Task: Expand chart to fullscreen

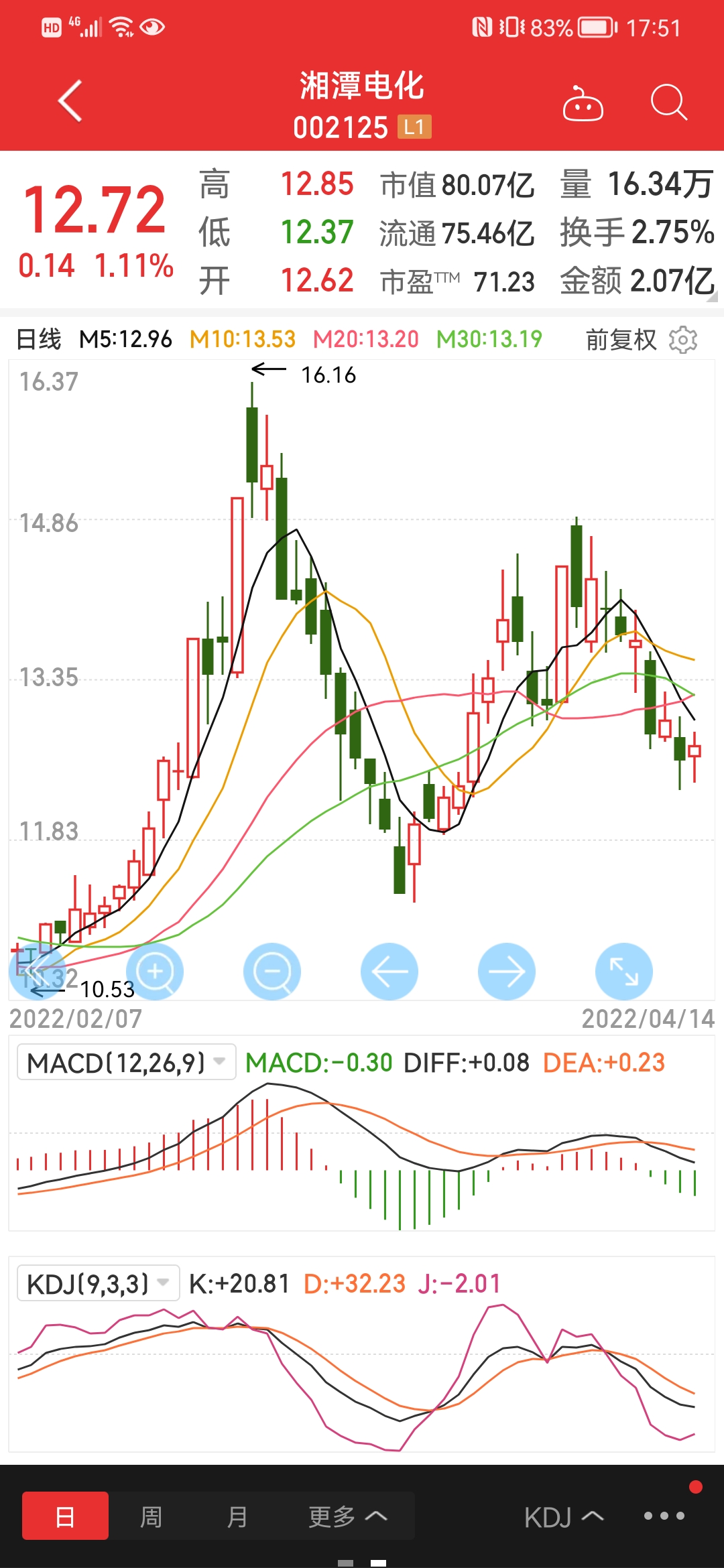Action: coord(624,972)
